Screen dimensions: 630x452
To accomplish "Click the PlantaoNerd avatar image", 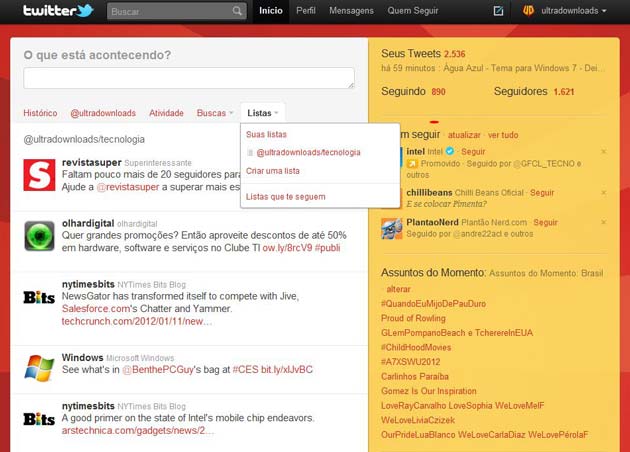I will [x=392, y=228].
